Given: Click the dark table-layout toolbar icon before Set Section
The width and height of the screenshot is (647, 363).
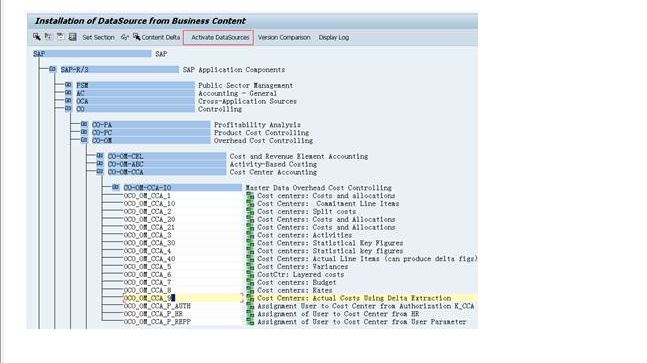Looking at the screenshot, I should 73,37.
